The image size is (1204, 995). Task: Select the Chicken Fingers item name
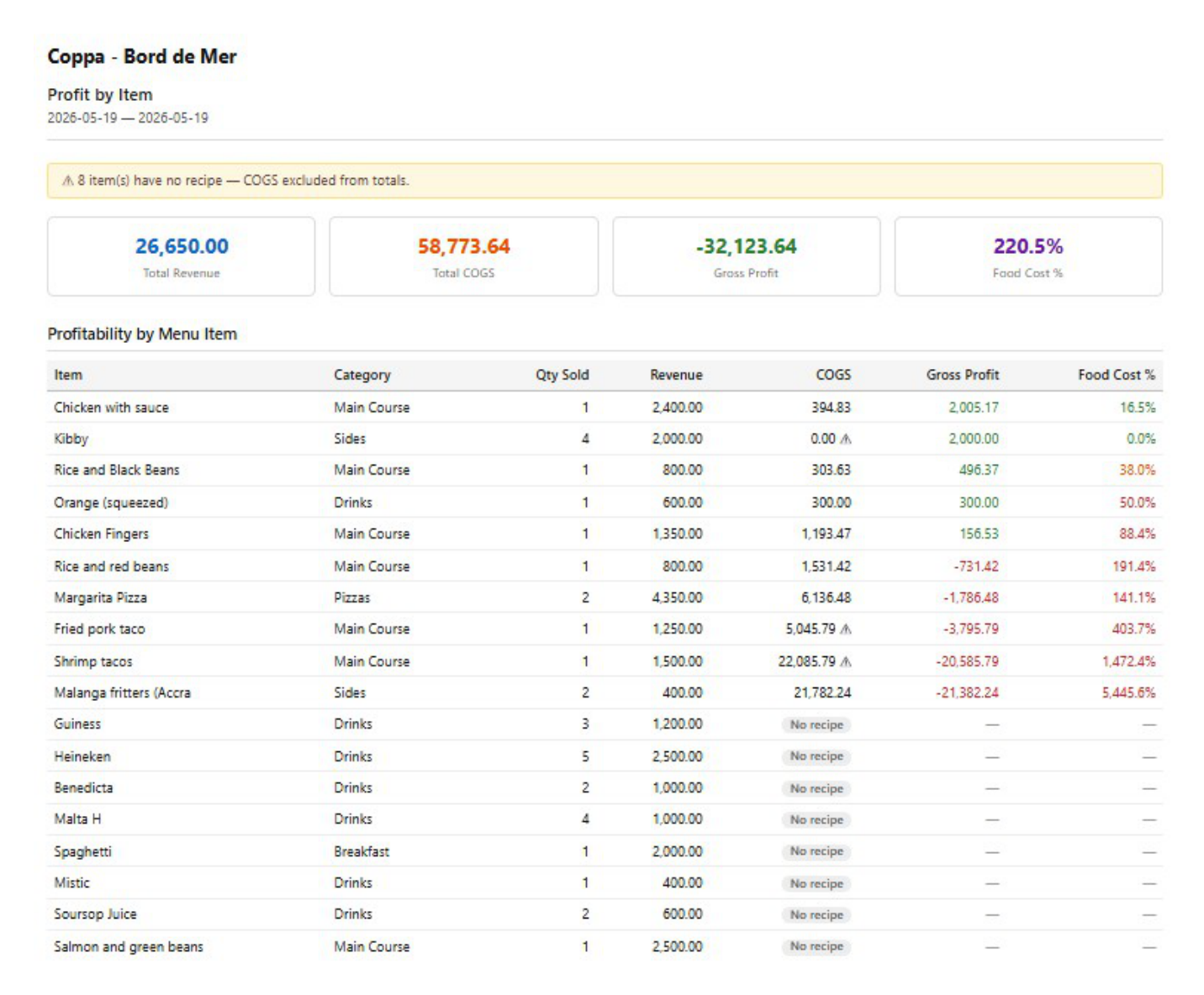click(101, 534)
